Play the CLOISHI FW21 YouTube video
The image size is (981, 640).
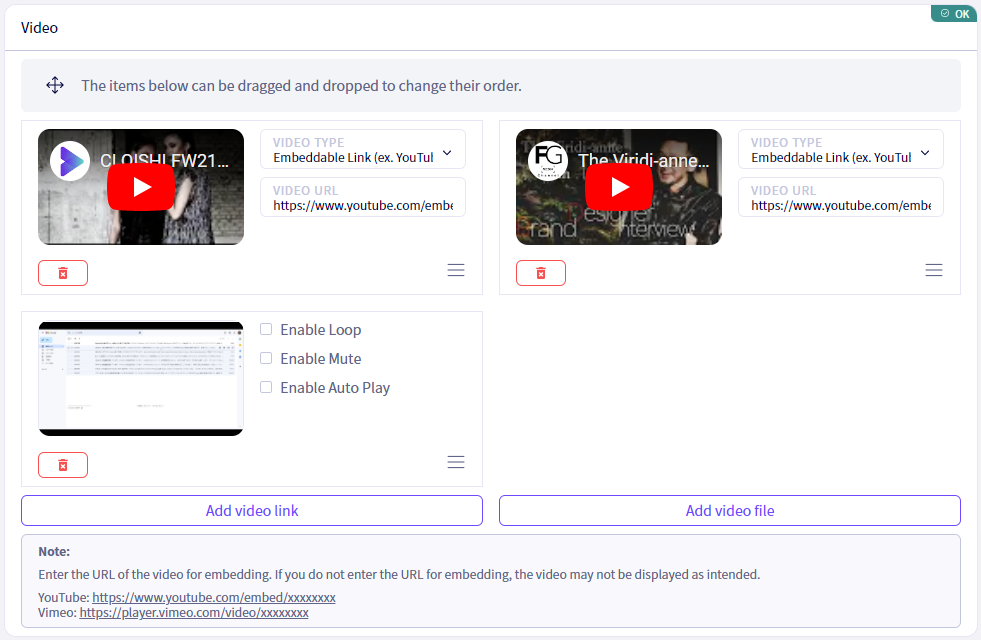coord(141,187)
